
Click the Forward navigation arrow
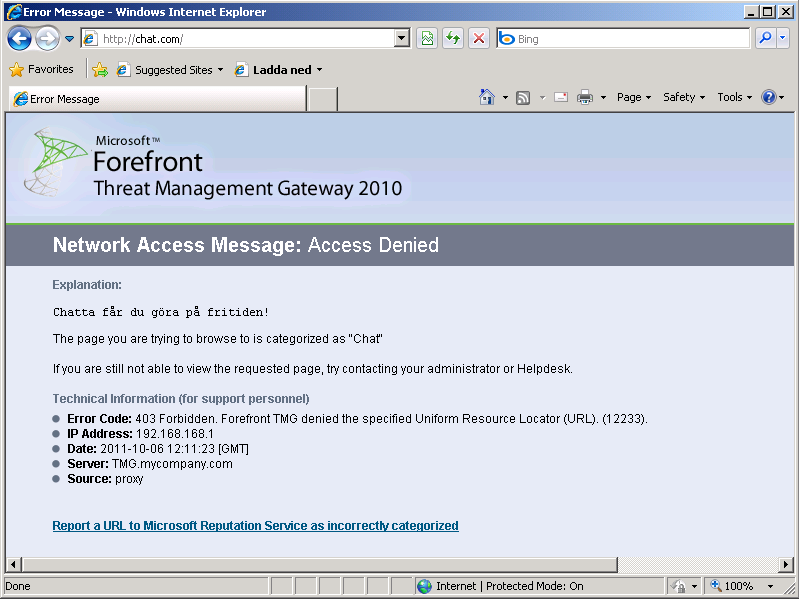[47, 39]
